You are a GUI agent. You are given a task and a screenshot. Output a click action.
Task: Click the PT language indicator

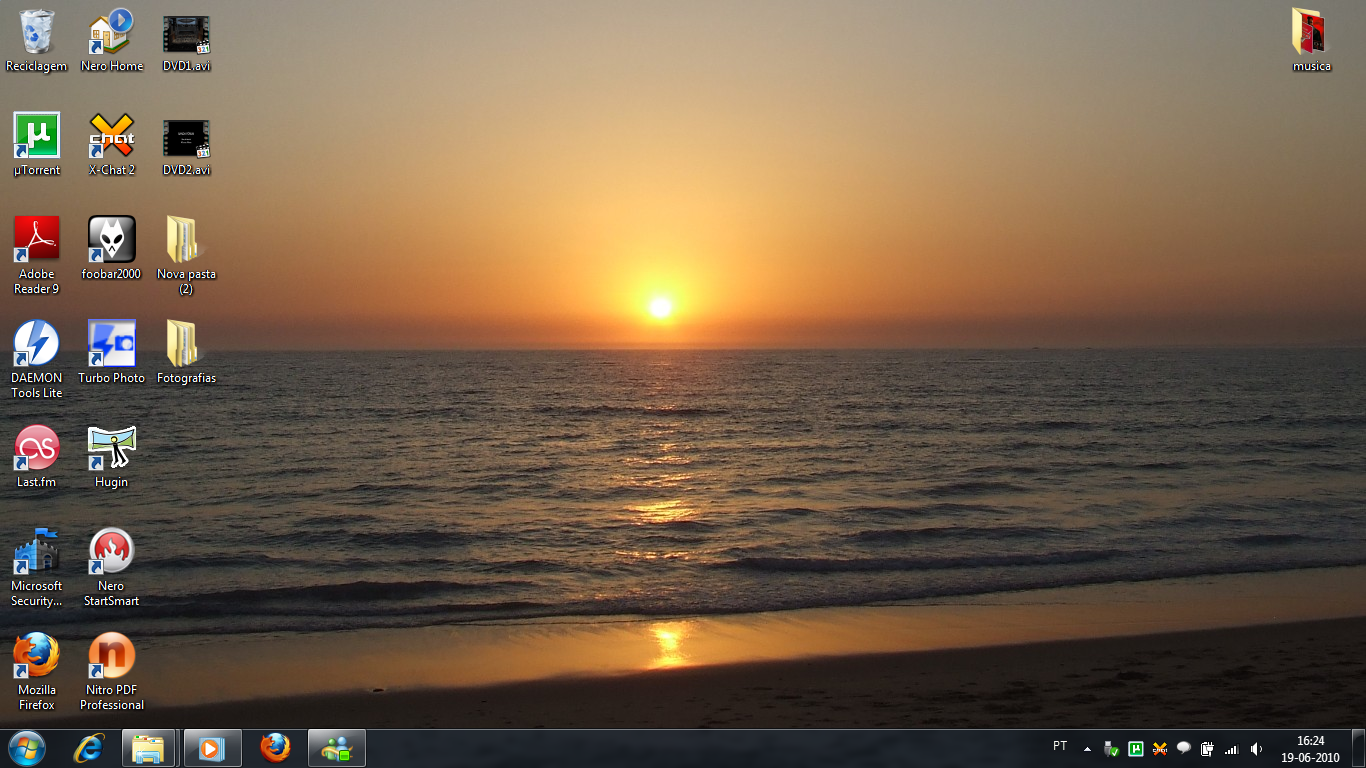pyautogui.click(x=1060, y=746)
